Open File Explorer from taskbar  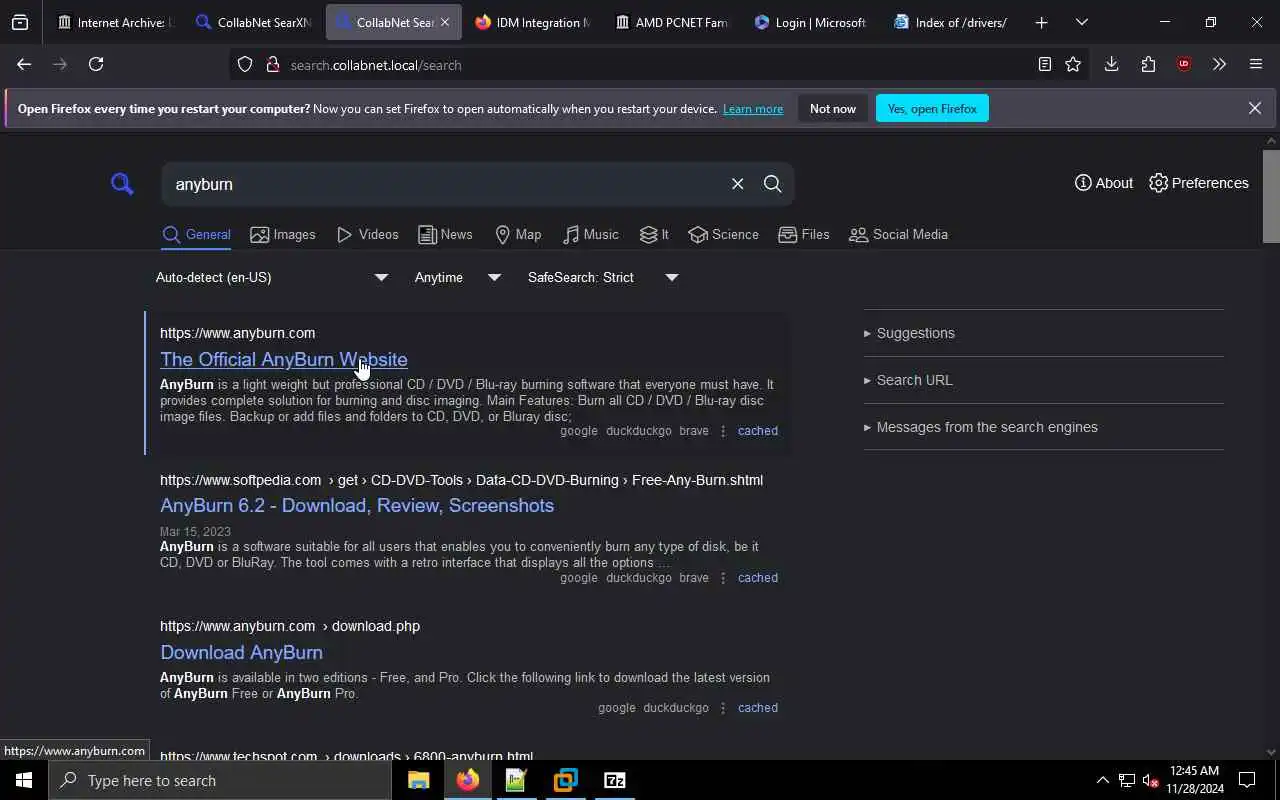pos(418,780)
